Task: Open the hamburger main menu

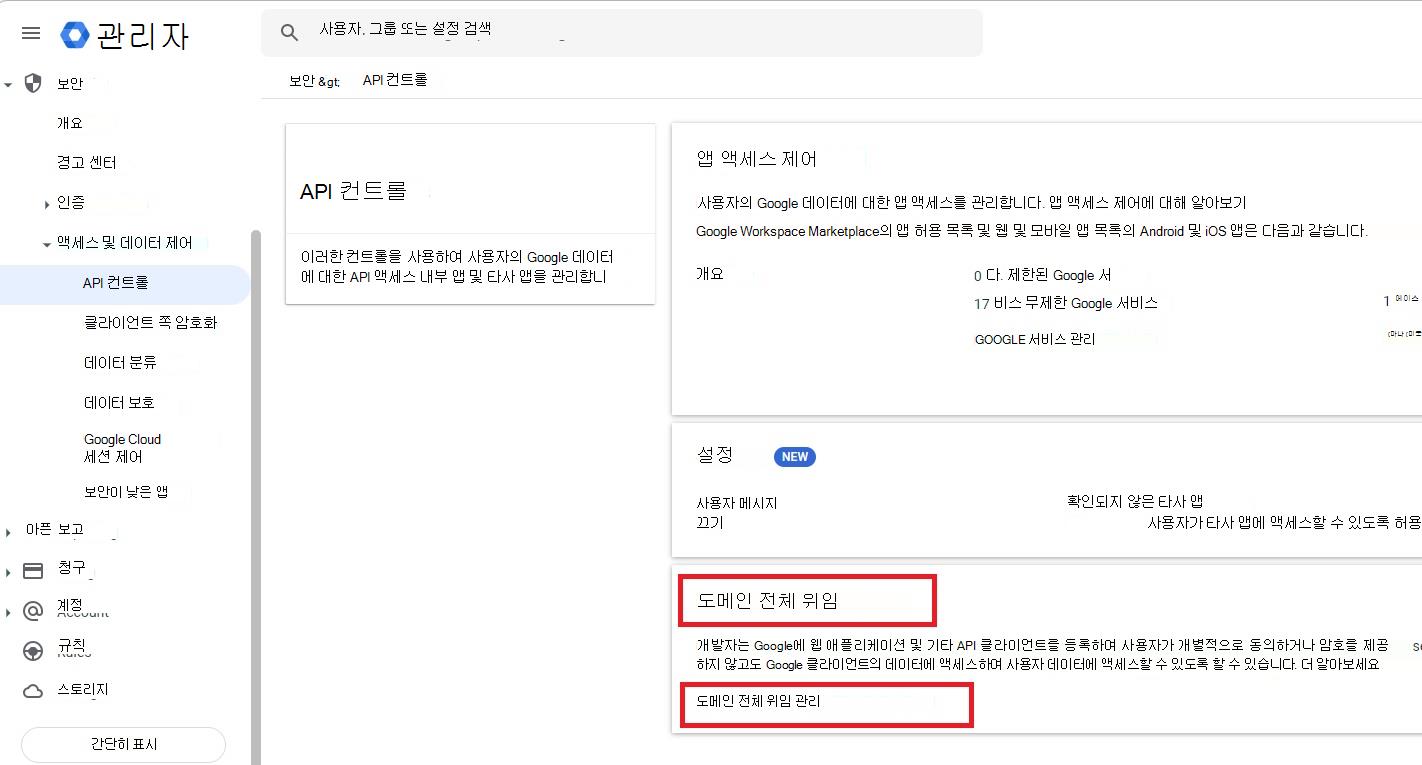Action: (x=31, y=33)
